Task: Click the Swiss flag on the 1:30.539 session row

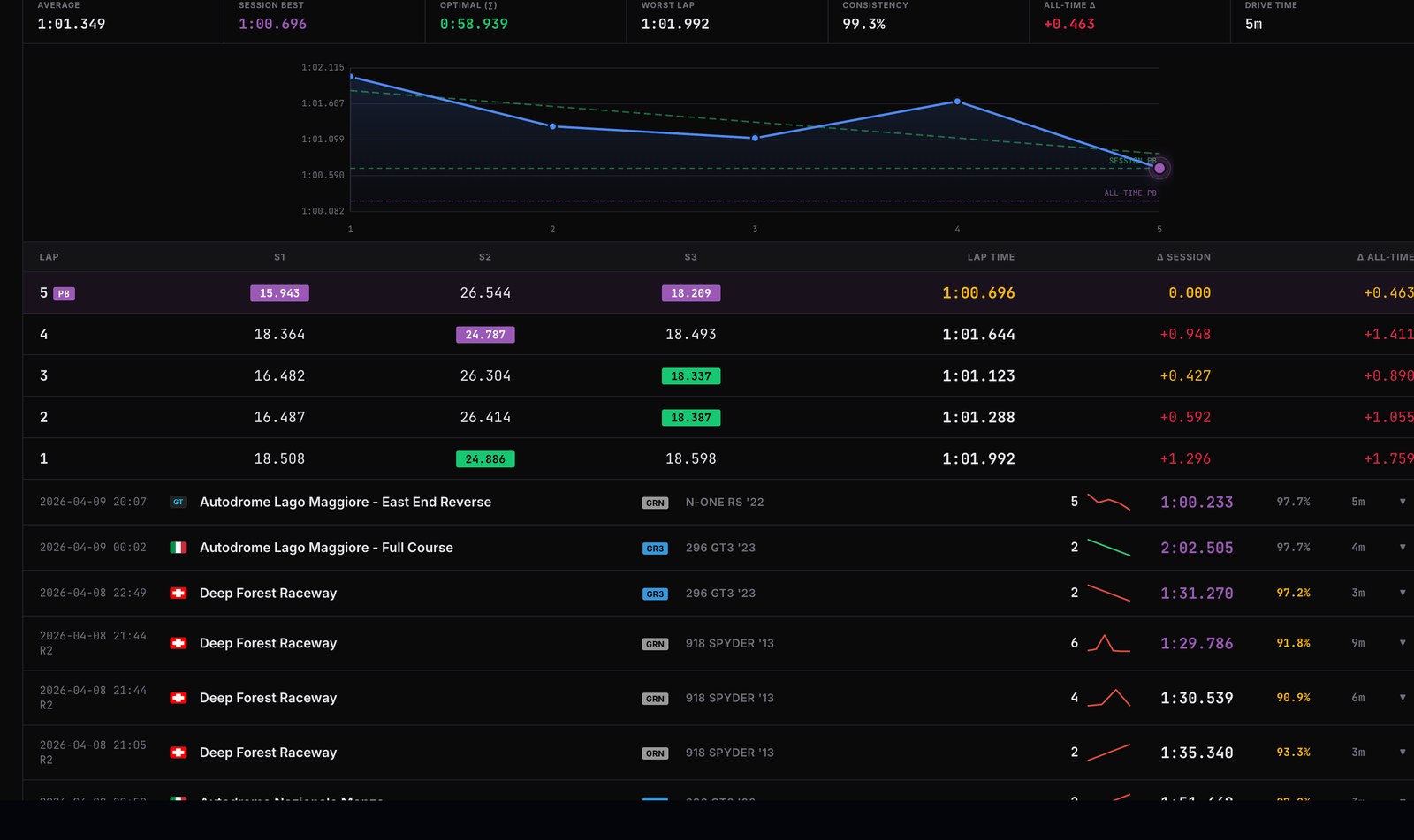Action: 178,698
